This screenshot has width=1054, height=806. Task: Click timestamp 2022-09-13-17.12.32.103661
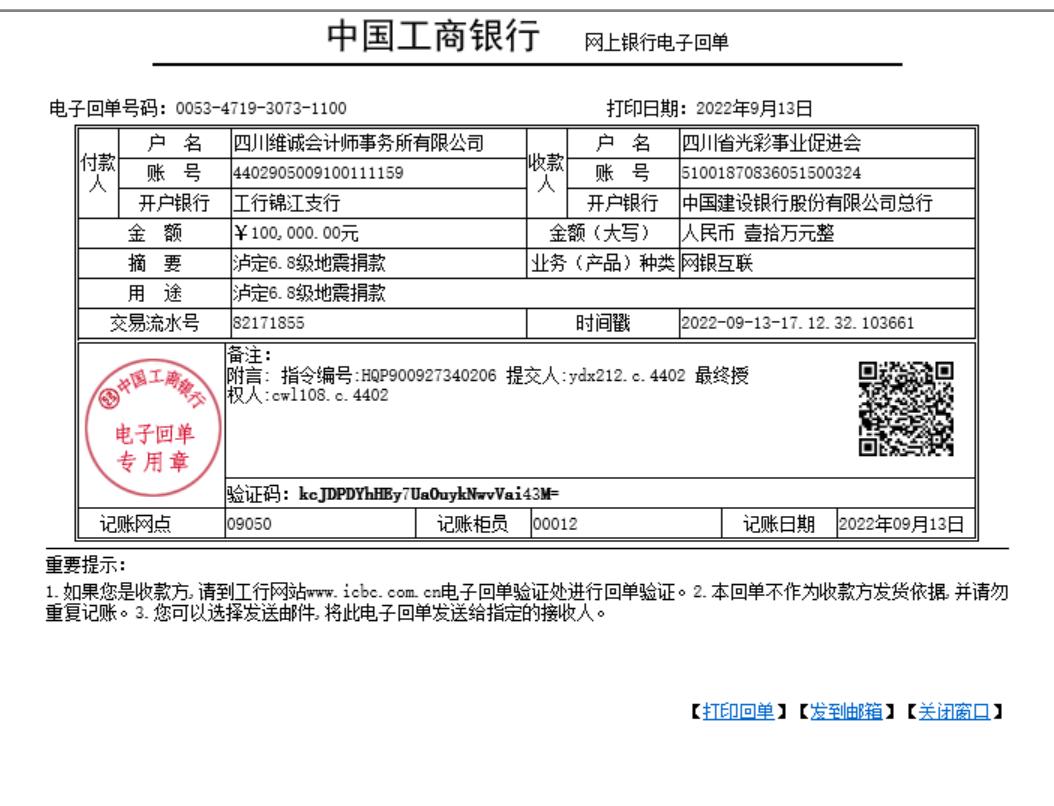[798, 323]
